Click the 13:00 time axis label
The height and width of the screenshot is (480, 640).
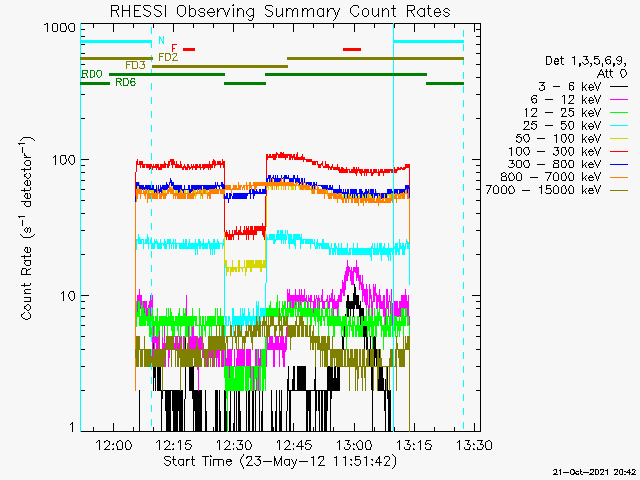(354, 445)
